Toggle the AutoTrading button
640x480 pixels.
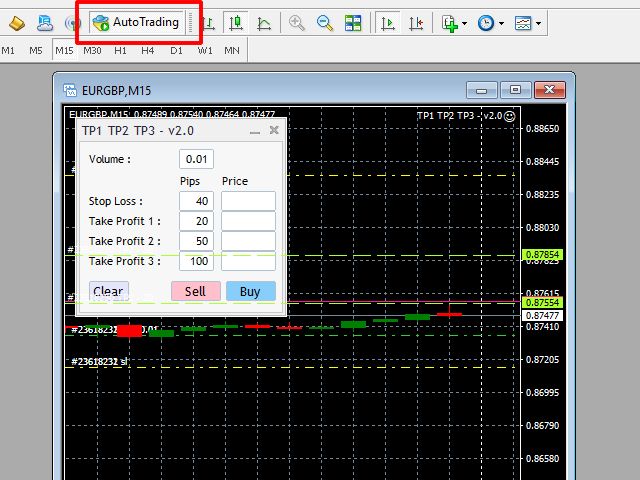136,22
